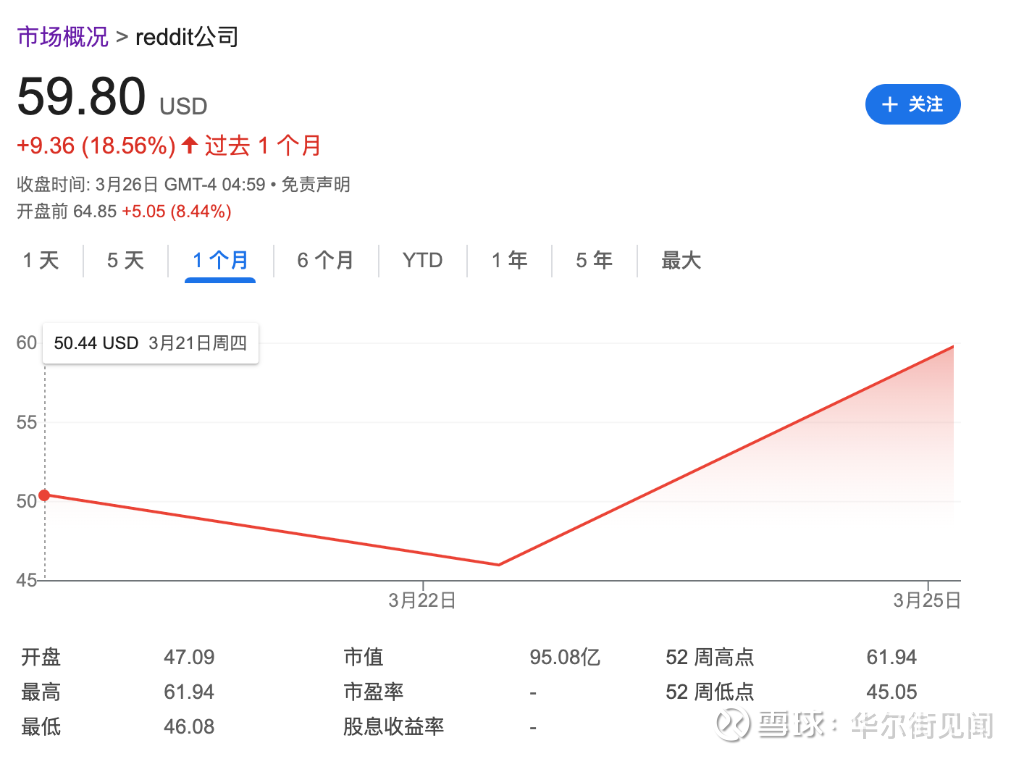Click the 收盘时间 3月26日 timestamp text
The height and width of the screenshot is (757, 1024).
point(141,185)
